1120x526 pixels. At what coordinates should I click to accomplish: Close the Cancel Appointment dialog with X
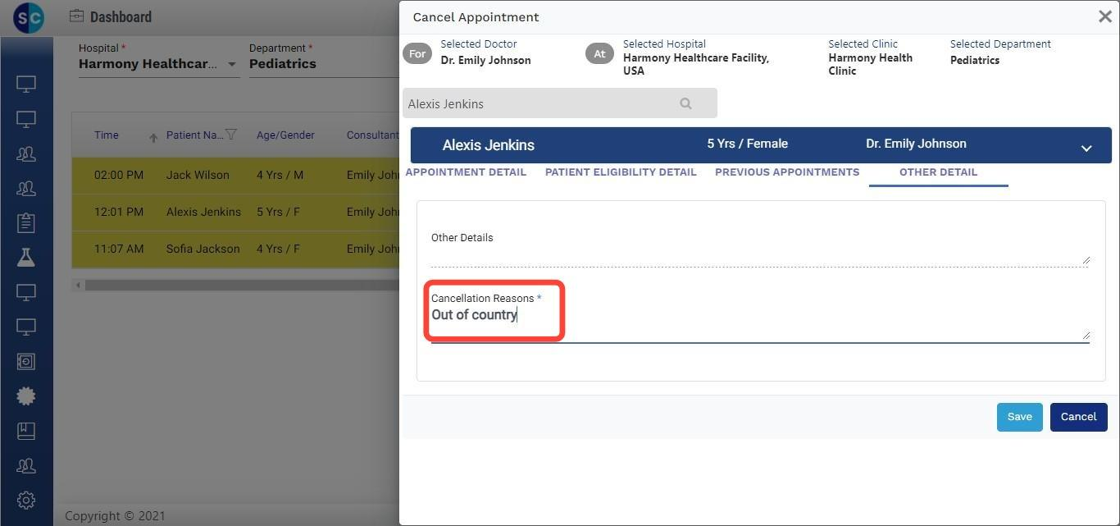(x=1104, y=16)
